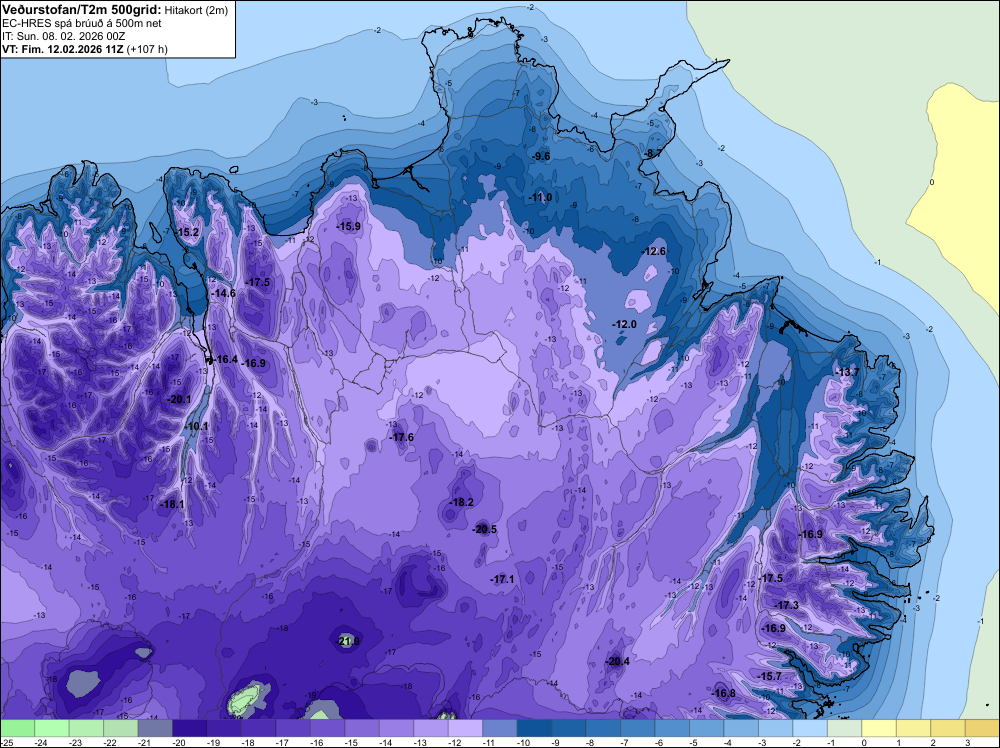Screen dimensions: 1000x748
Task: Click the -17.3 temperature value
Action: (786, 605)
